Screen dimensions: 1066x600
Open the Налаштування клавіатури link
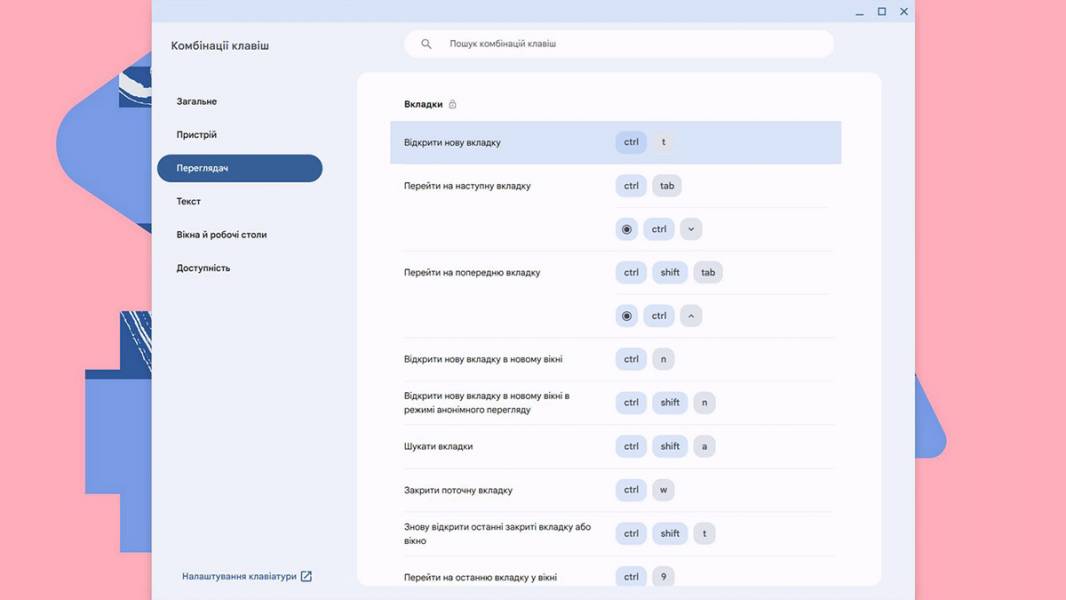tap(239, 576)
